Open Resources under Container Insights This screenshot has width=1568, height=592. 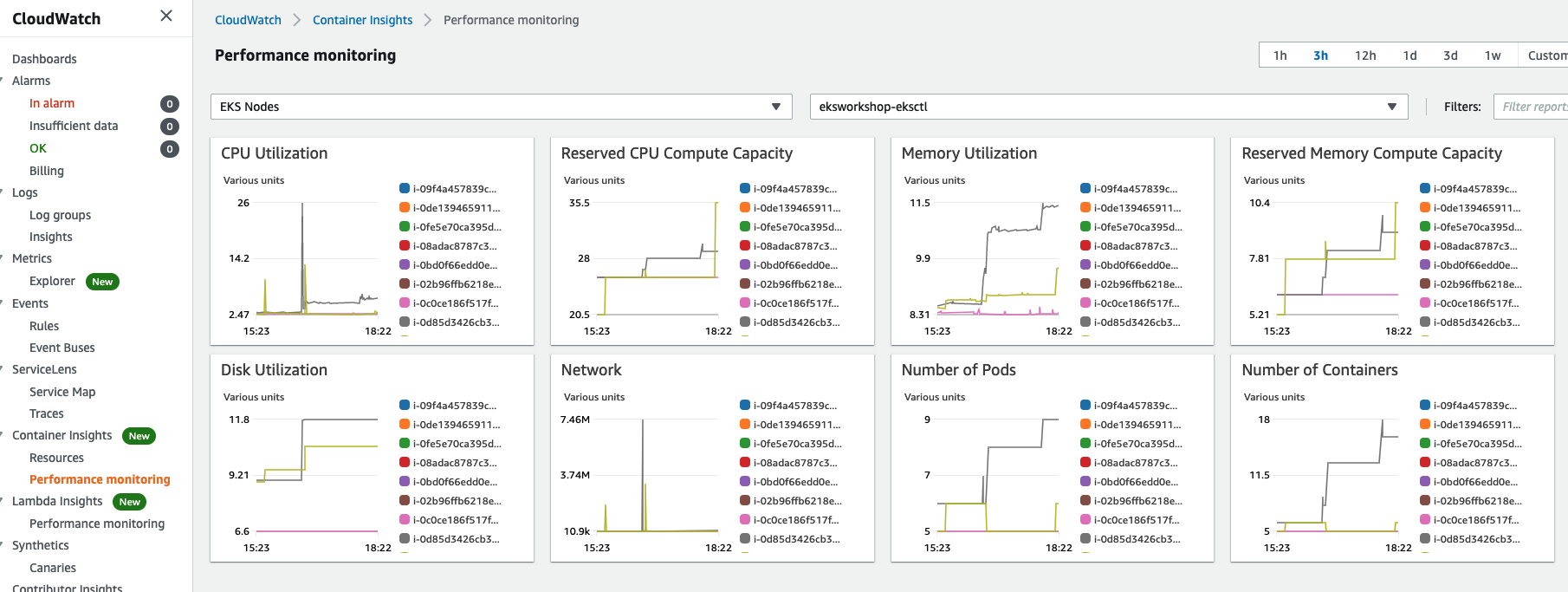pyautogui.click(x=56, y=458)
